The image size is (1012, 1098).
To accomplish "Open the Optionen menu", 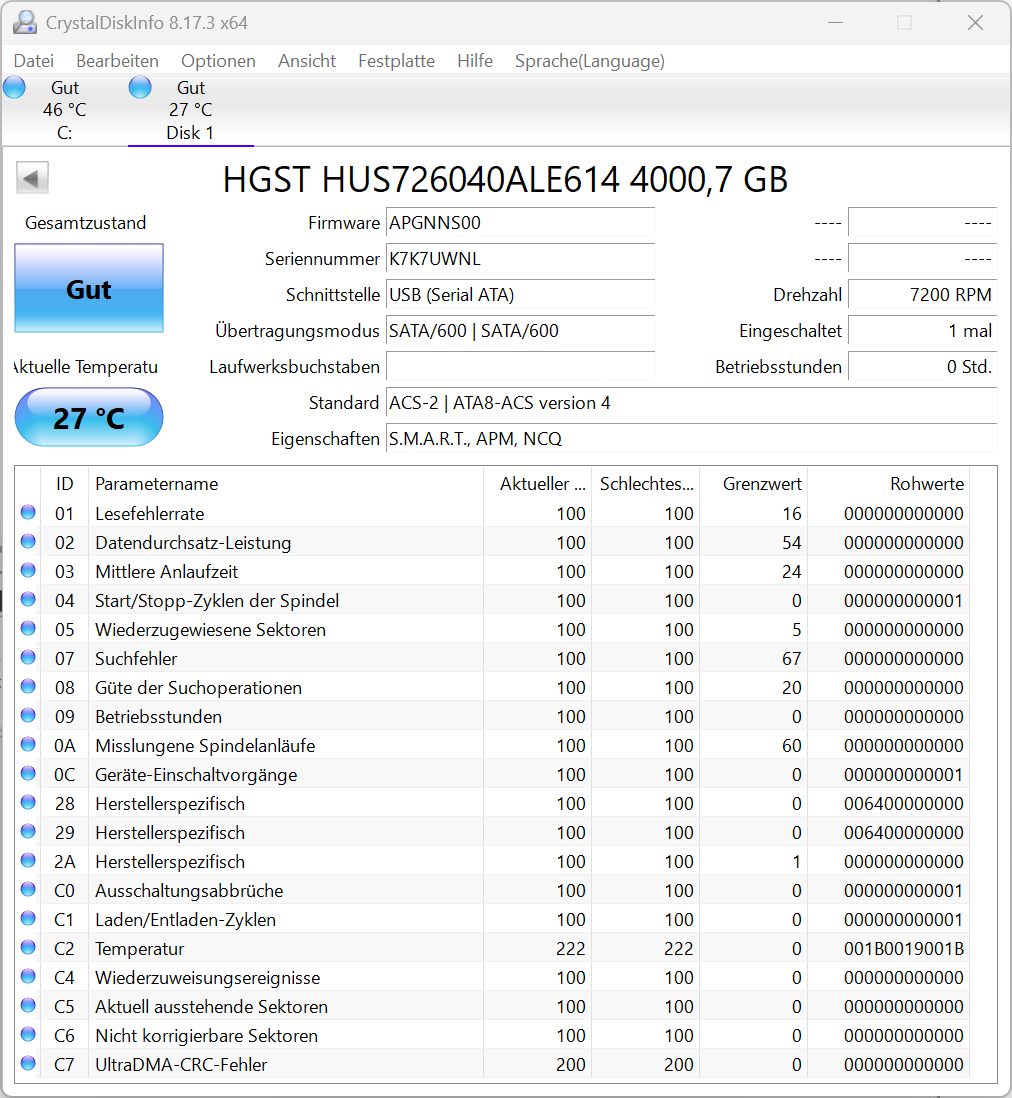I will pos(218,61).
